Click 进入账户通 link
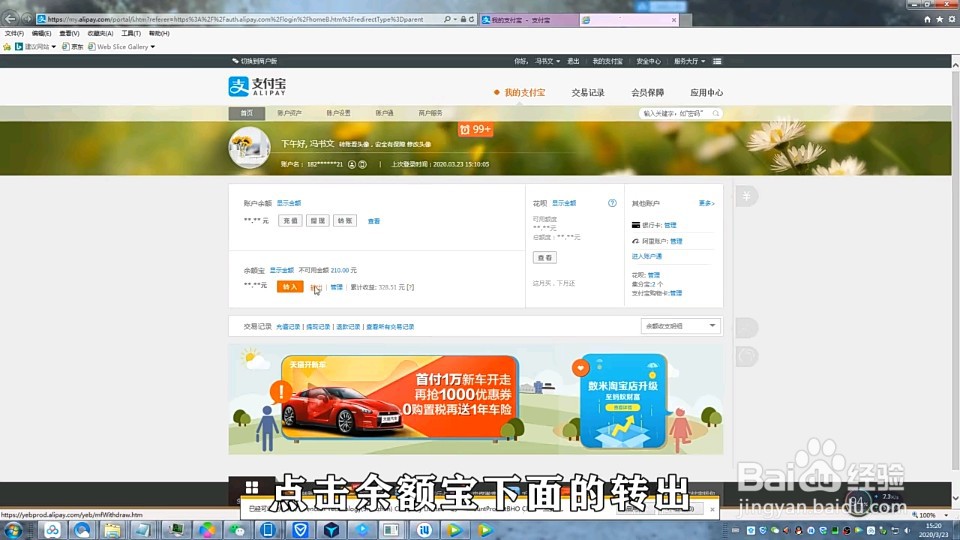Image resolution: width=960 pixels, height=540 pixels. point(647,257)
